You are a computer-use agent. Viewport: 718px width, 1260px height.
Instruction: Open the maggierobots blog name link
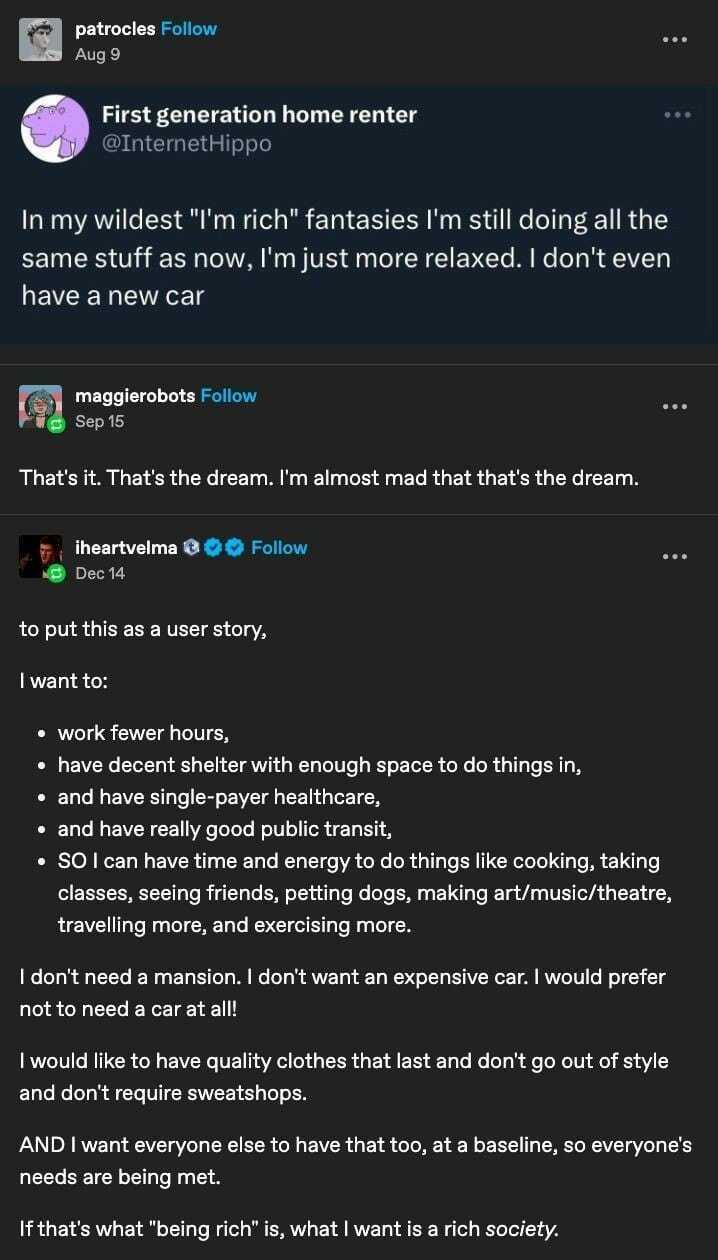click(x=135, y=396)
